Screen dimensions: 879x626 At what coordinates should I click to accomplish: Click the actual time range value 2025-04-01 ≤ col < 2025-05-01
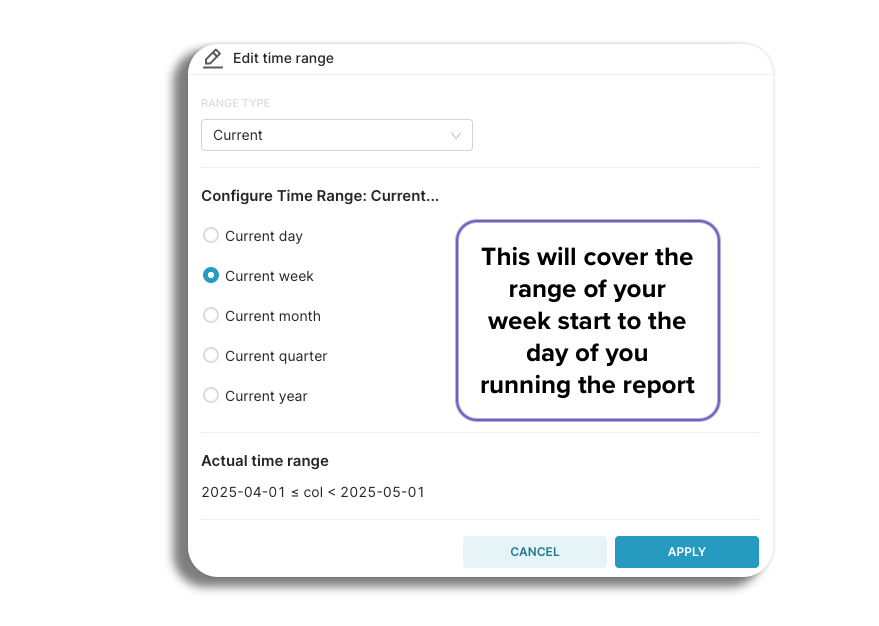313,492
